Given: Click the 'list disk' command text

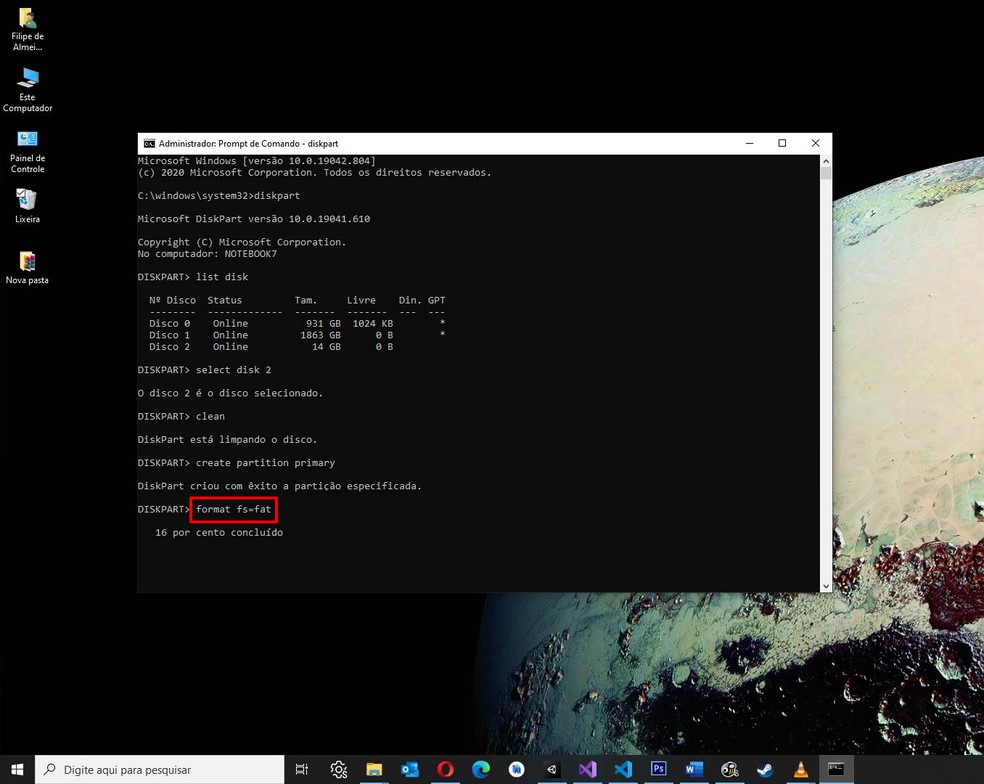Looking at the screenshot, I should pos(222,277).
